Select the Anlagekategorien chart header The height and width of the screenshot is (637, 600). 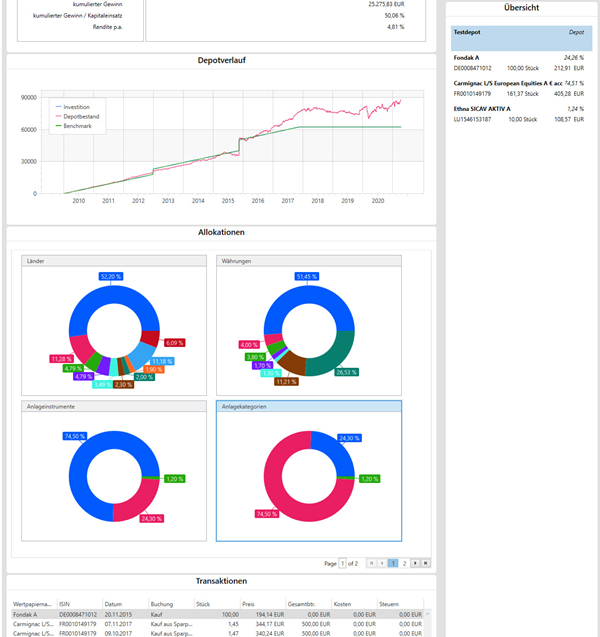(309, 406)
